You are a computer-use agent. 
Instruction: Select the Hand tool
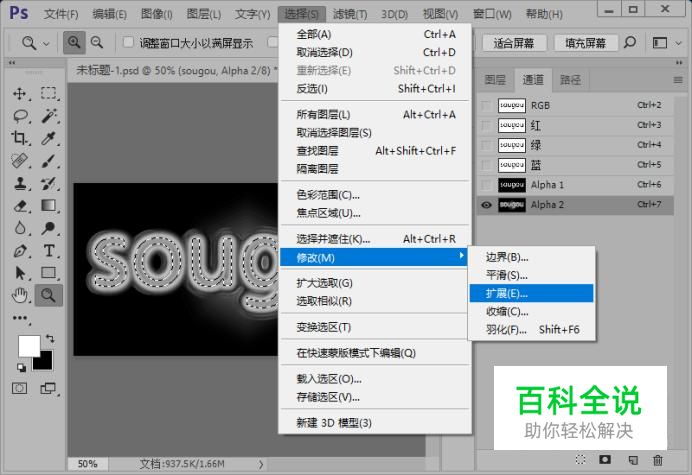[20, 295]
